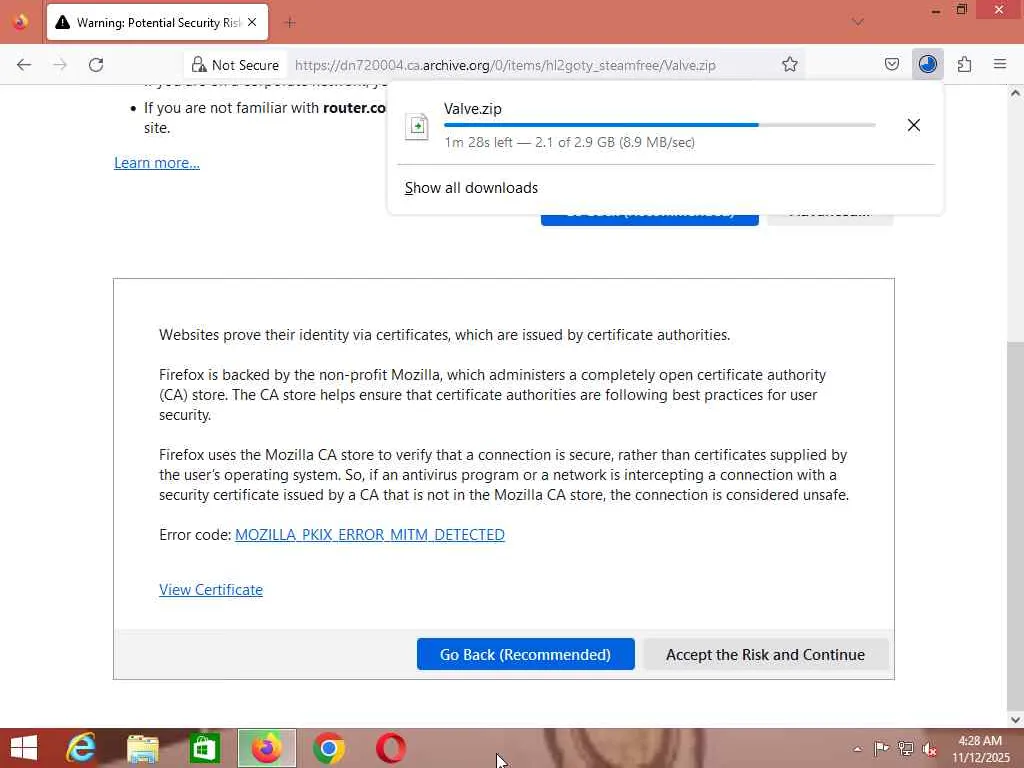Click Go Back (Recommended) in the advanced panel

(525, 654)
